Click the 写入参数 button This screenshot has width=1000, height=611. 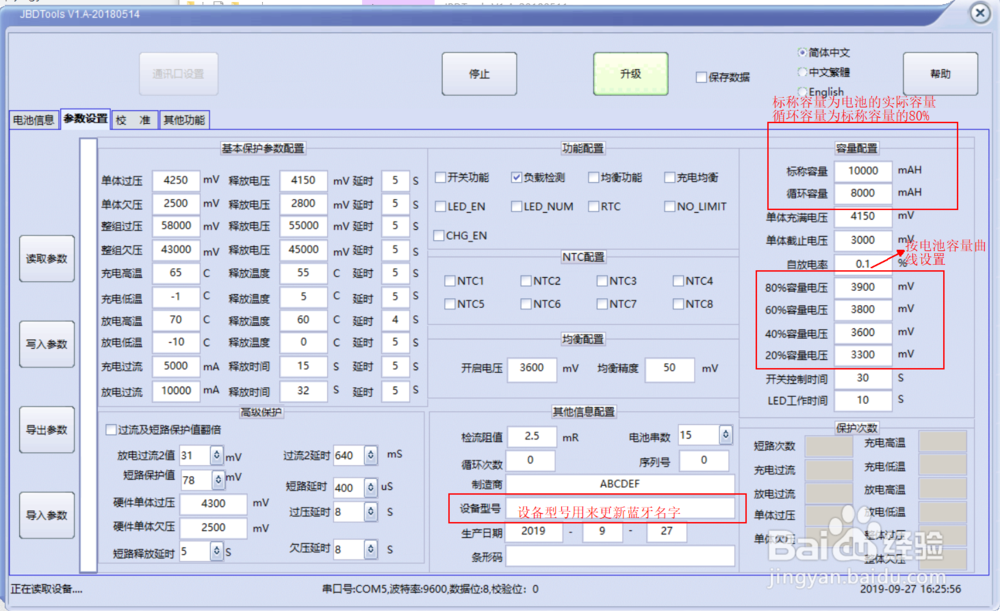47,344
